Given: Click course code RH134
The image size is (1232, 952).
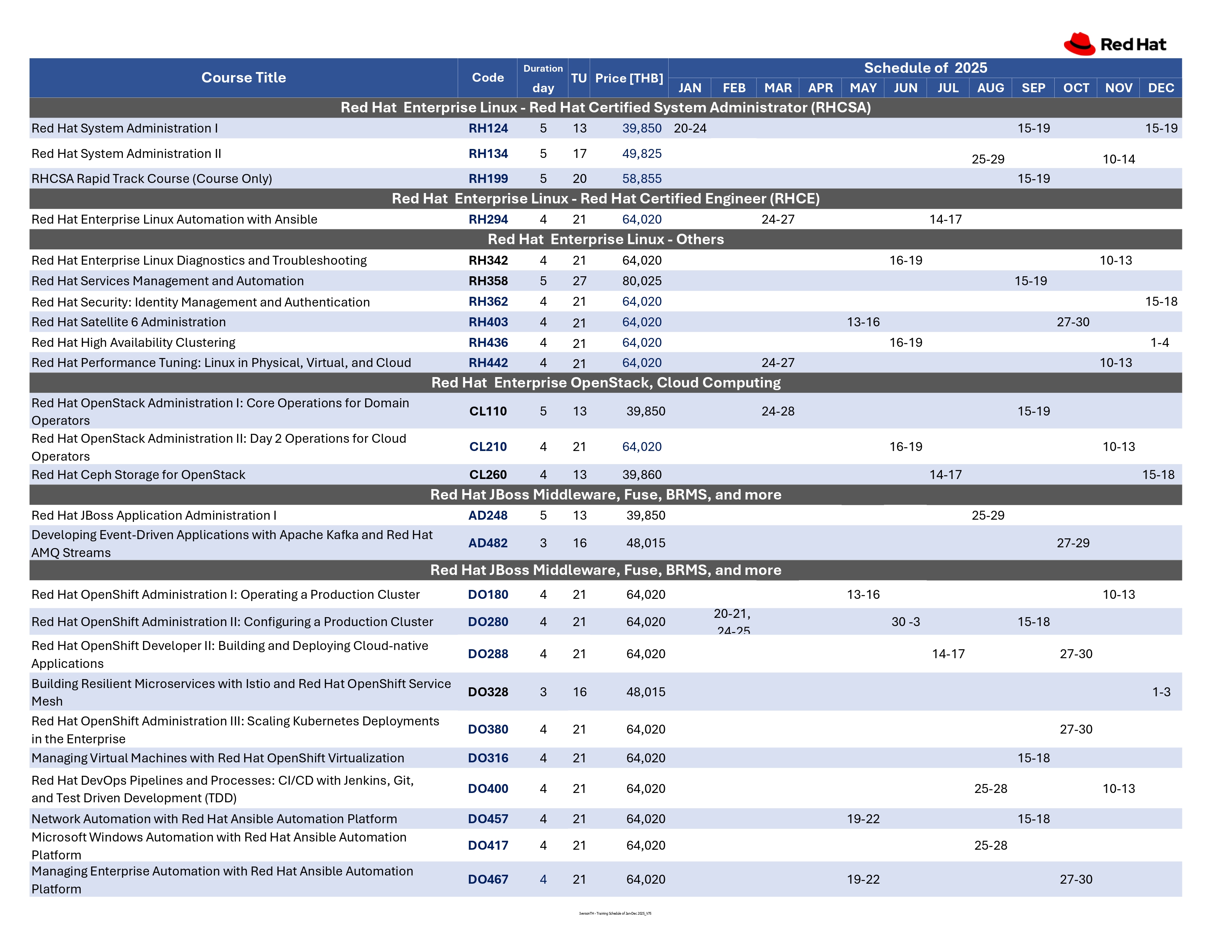Looking at the screenshot, I should (488, 153).
